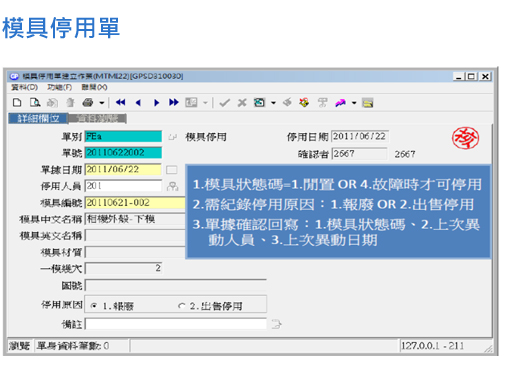Switch to the 詳細欄位 tab

click(x=38, y=118)
